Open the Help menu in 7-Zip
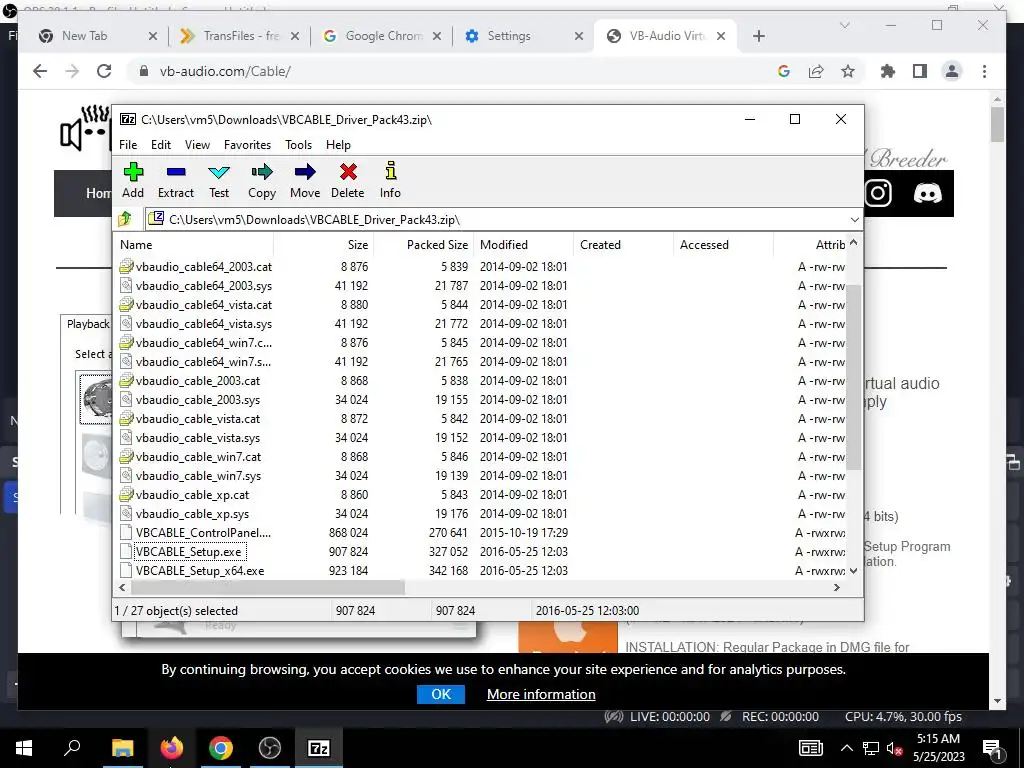 click(x=338, y=145)
